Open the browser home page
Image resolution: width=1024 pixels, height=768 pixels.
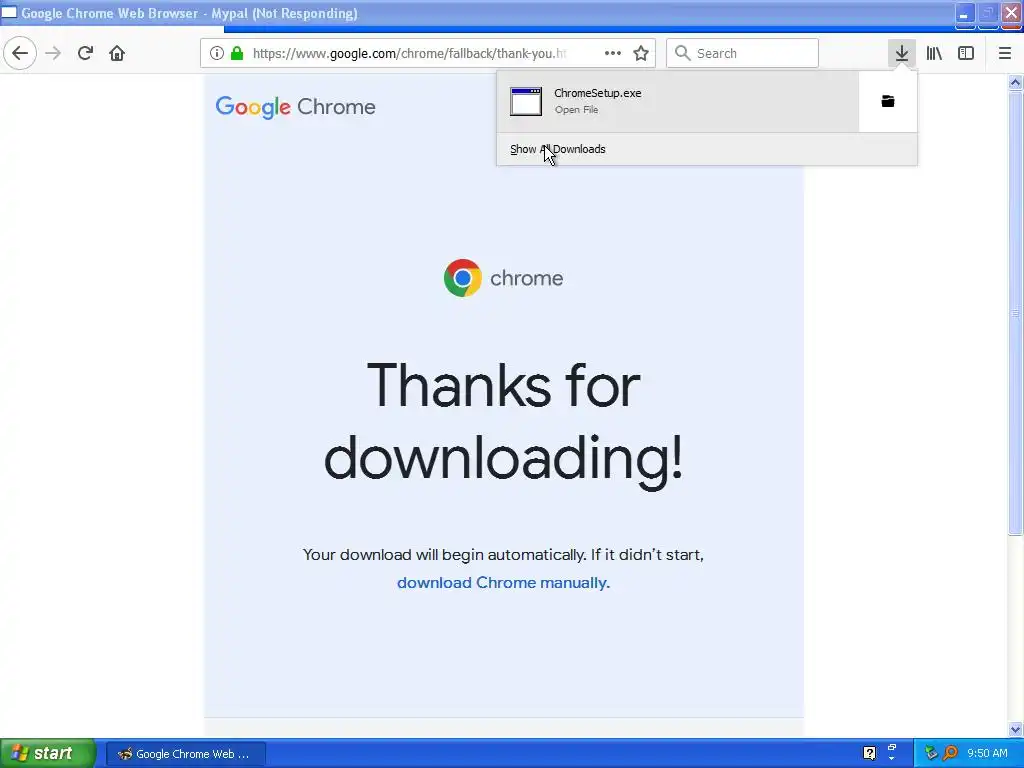[x=117, y=53]
